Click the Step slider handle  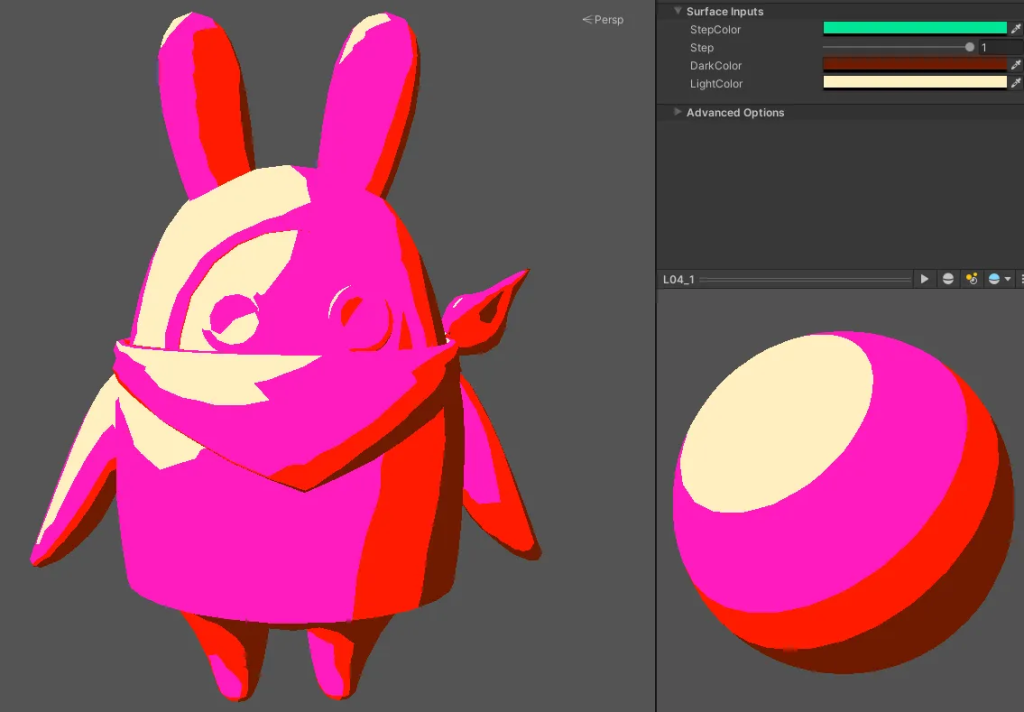click(x=969, y=47)
